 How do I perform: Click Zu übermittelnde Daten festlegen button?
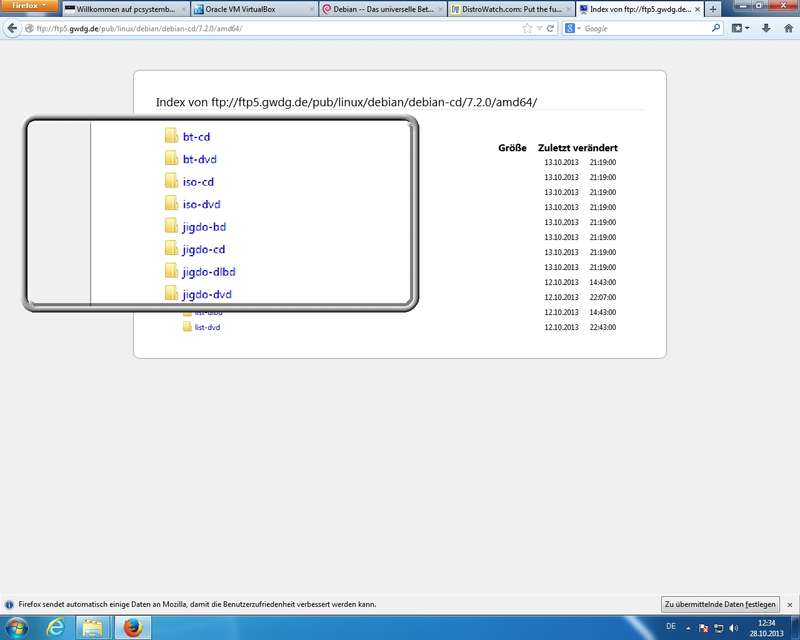coord(720,604)
